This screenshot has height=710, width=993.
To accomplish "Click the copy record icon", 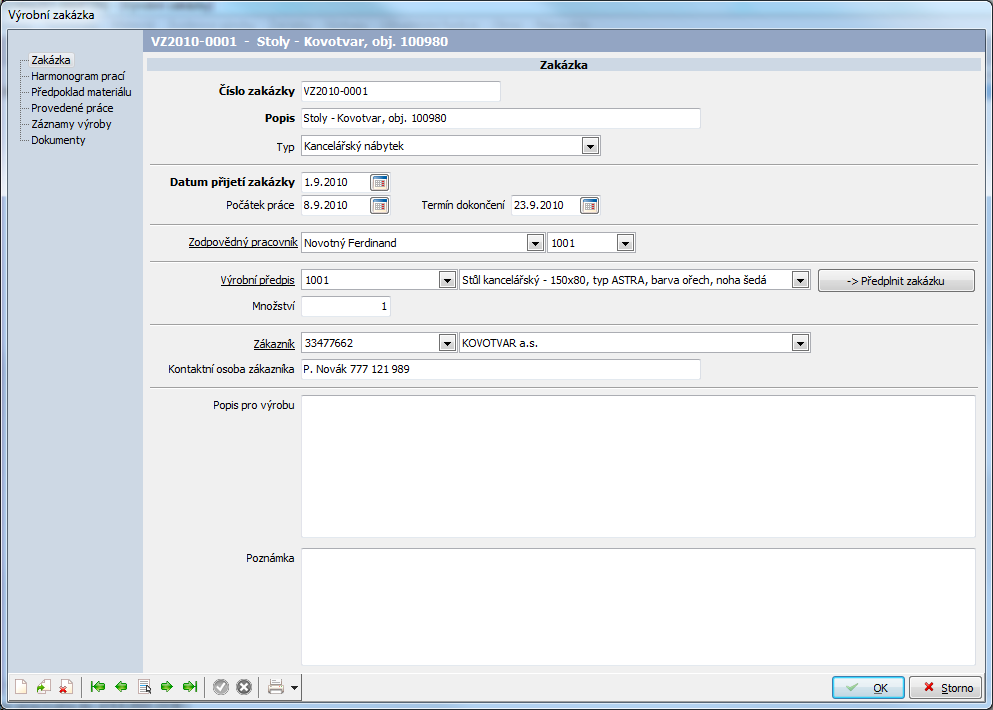I will click(43, 687).
